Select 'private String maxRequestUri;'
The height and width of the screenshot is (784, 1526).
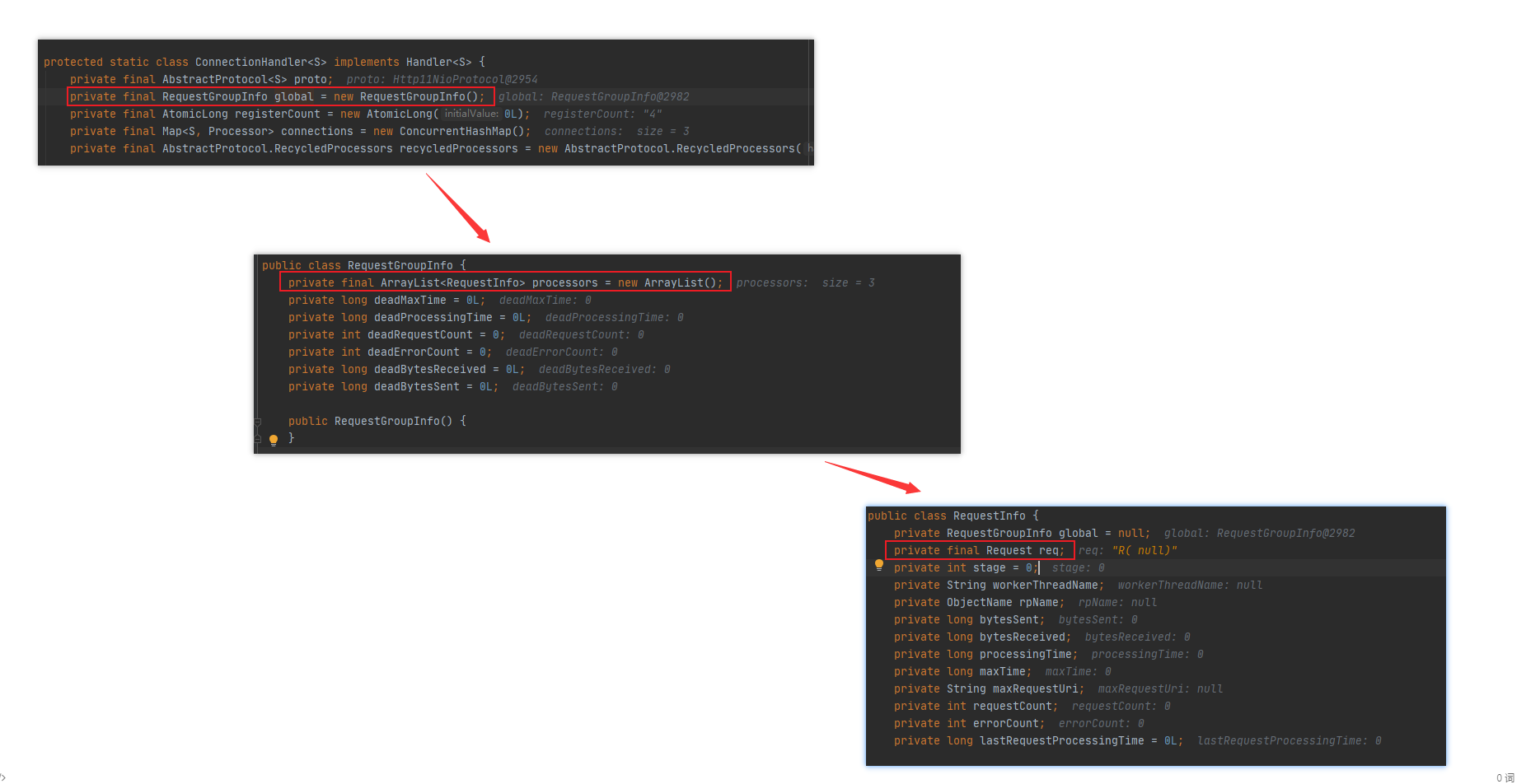click(x=990, y=688)
